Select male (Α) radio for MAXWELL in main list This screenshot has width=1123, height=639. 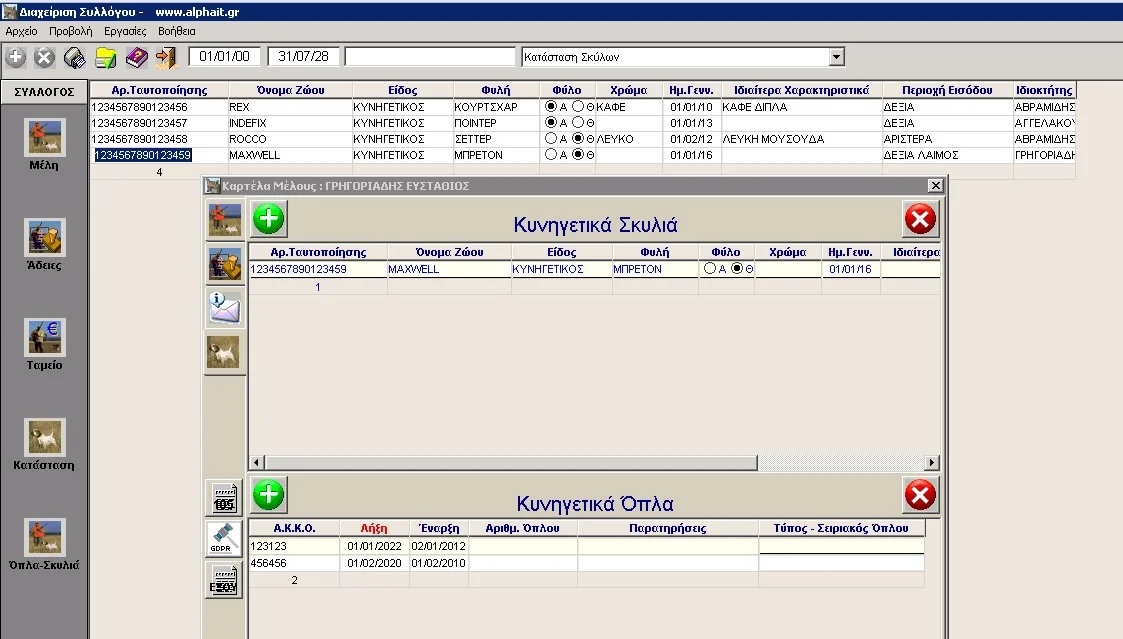coord(551,154)
